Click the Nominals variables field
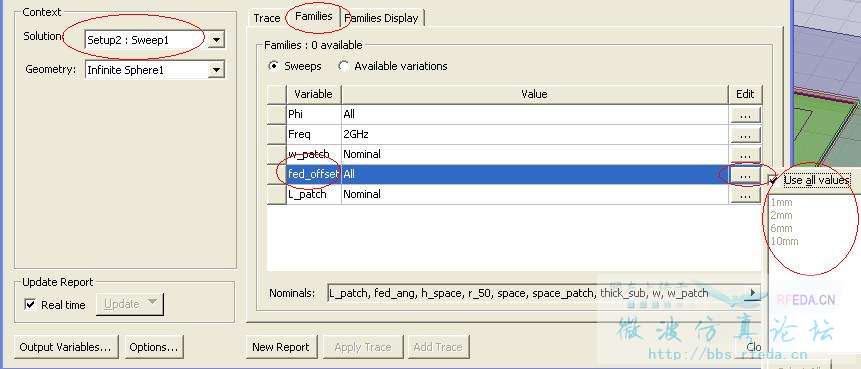 536,293
